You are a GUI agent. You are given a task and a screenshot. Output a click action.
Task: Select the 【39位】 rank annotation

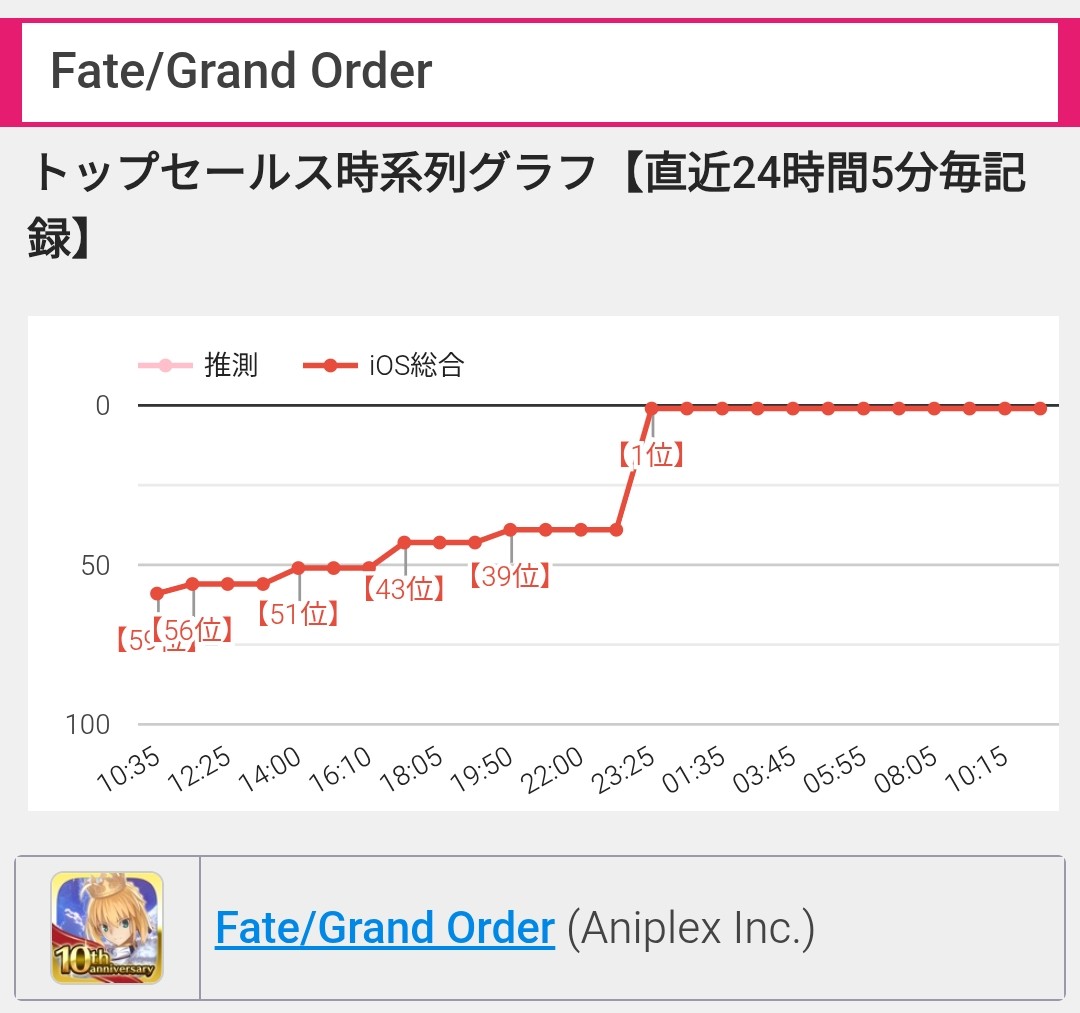(511, 576)
